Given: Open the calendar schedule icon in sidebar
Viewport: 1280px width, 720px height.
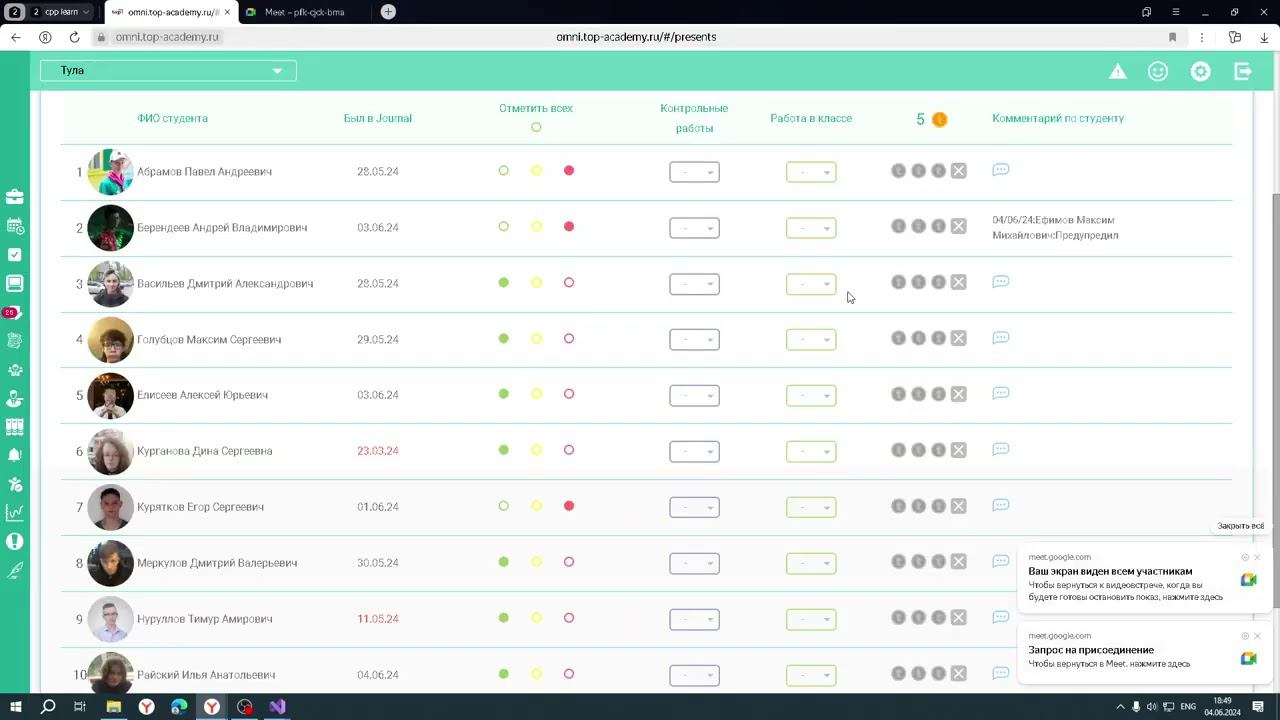Looking at the screenshot, I should pos(14,226).
